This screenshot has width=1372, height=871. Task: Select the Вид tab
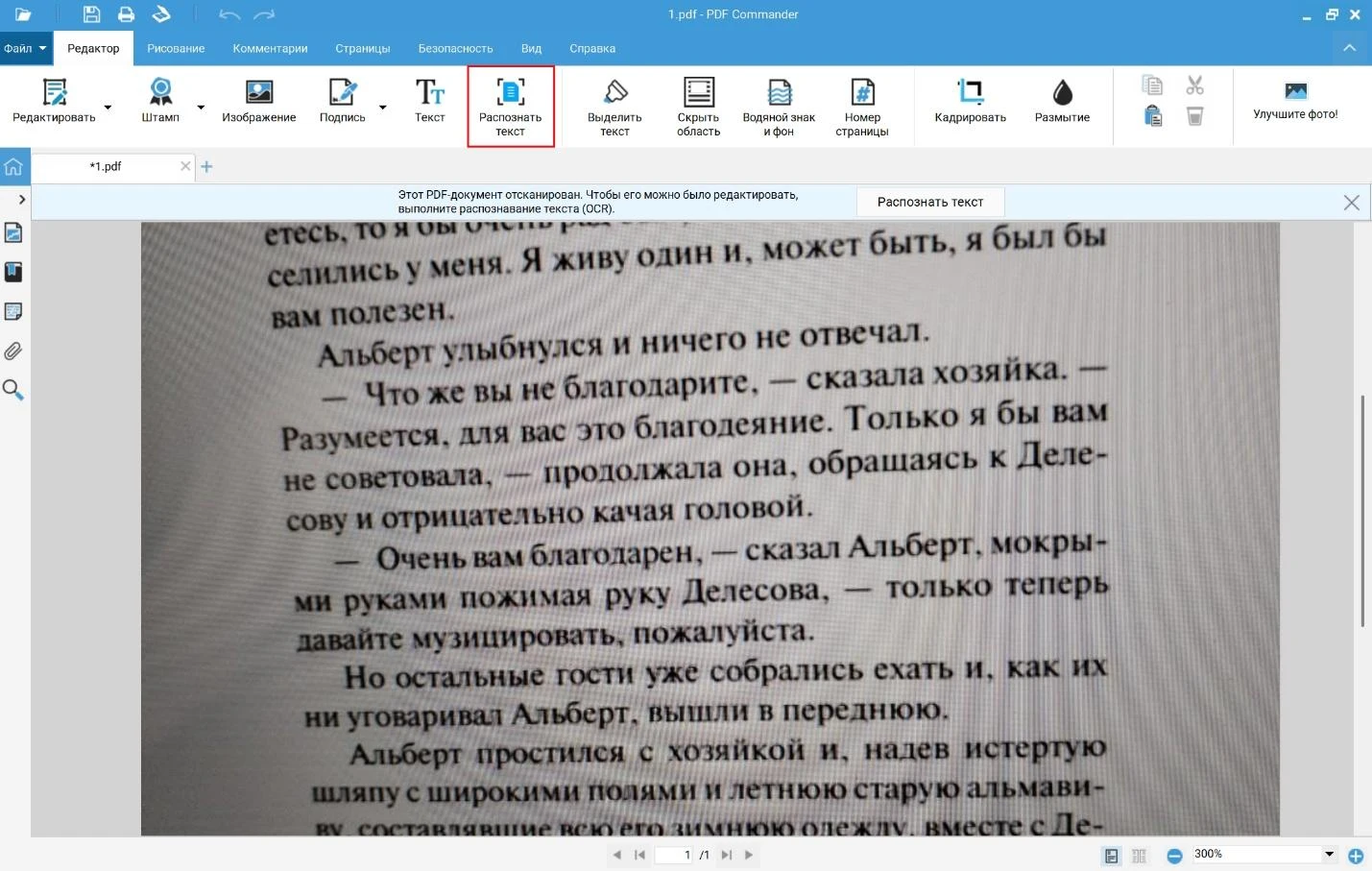pyautogui.click(x=531, y=48)
